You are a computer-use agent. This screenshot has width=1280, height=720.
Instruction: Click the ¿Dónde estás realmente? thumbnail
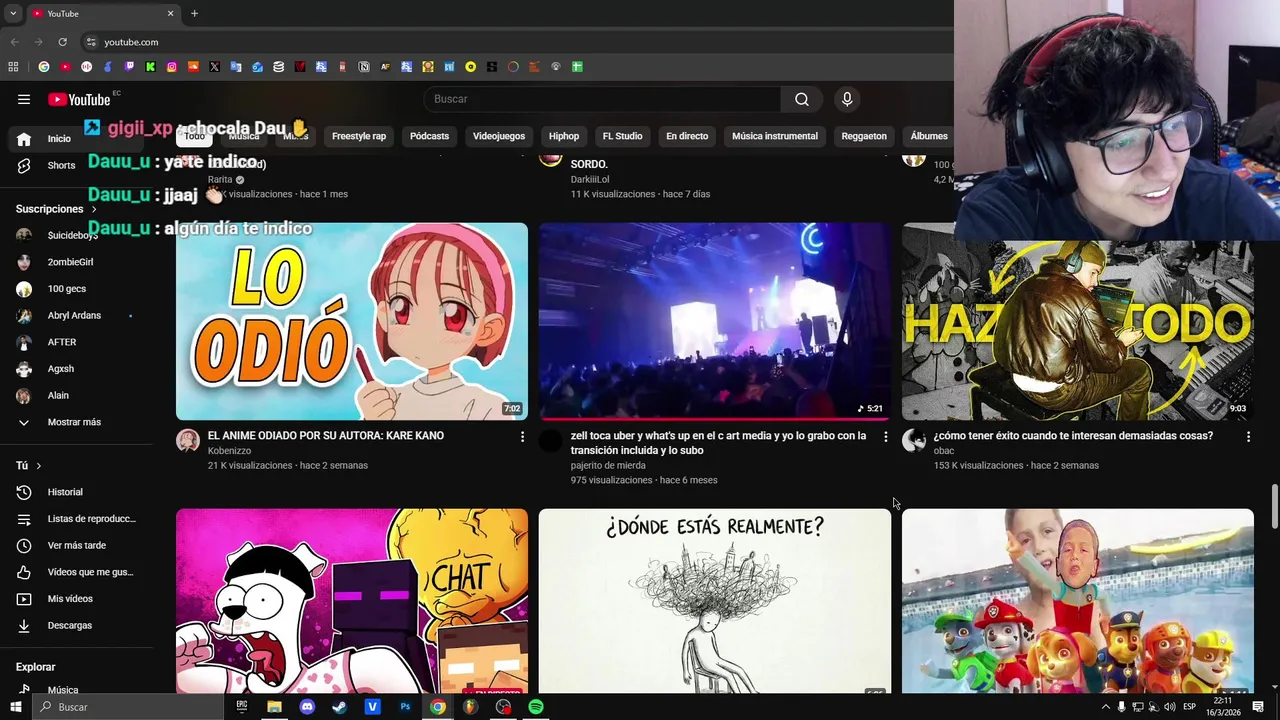click(x=715, y=601)
